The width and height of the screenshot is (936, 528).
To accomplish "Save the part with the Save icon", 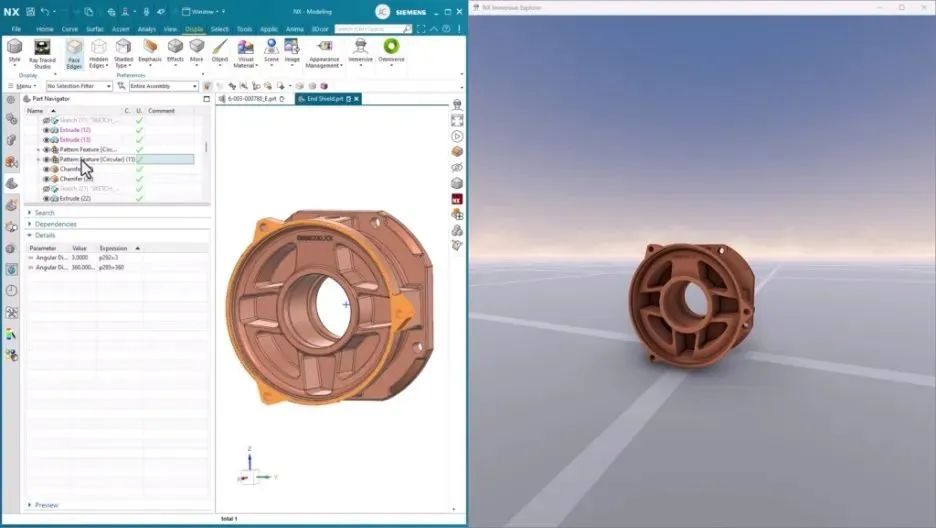I will [30, 11].
